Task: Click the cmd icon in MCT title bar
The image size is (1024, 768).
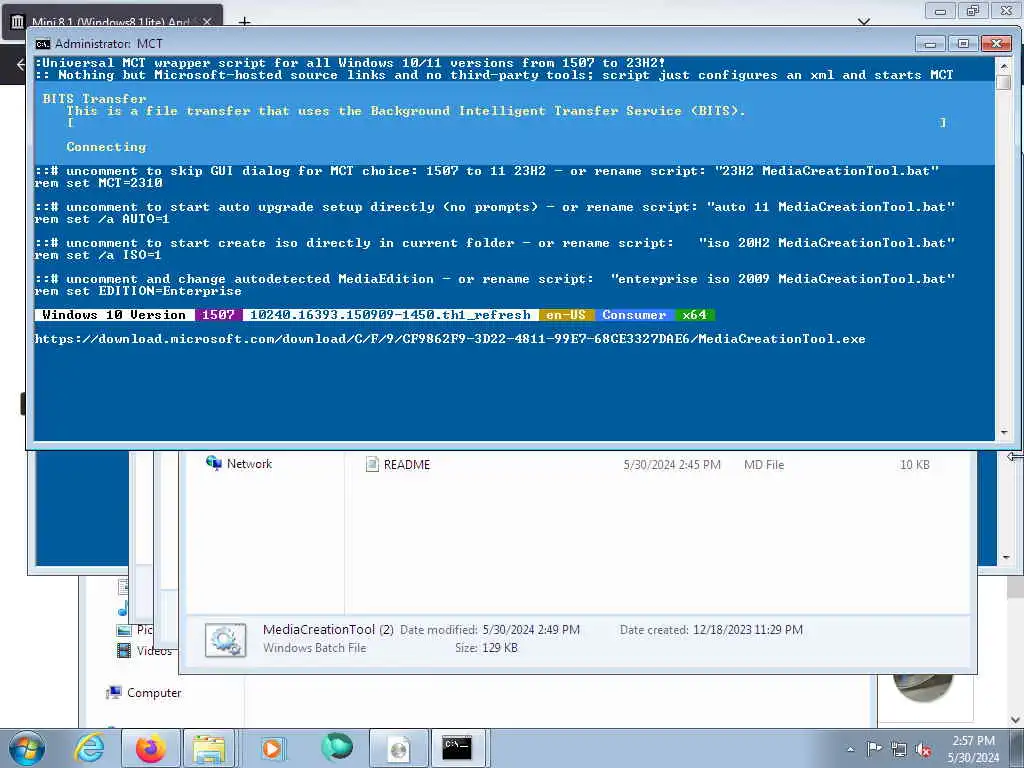Action: 43,44
